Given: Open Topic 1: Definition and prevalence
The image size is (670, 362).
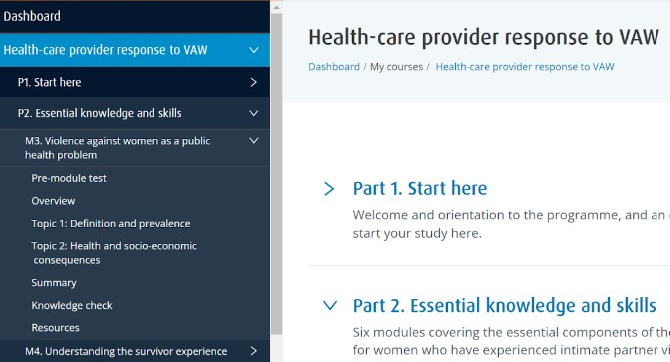Looking at the screenshot, I should 111,224.
